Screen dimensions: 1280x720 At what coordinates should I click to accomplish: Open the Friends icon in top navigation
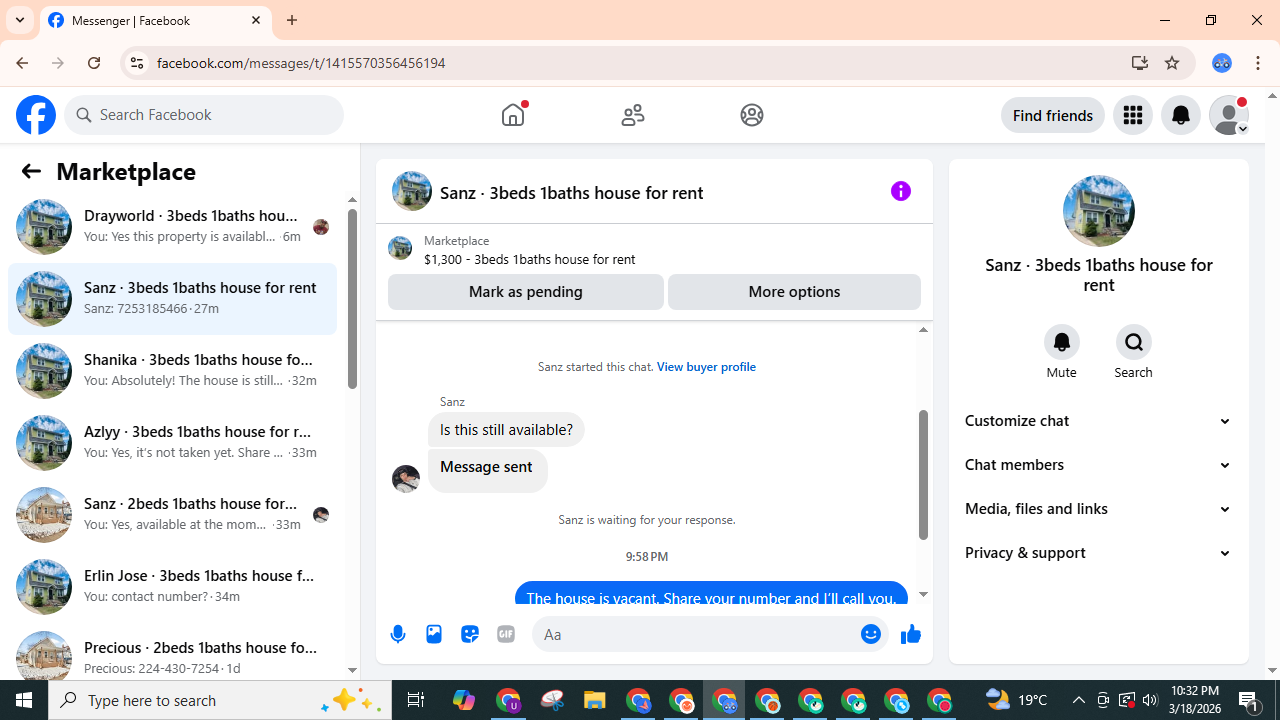click(x=633, y=115)
